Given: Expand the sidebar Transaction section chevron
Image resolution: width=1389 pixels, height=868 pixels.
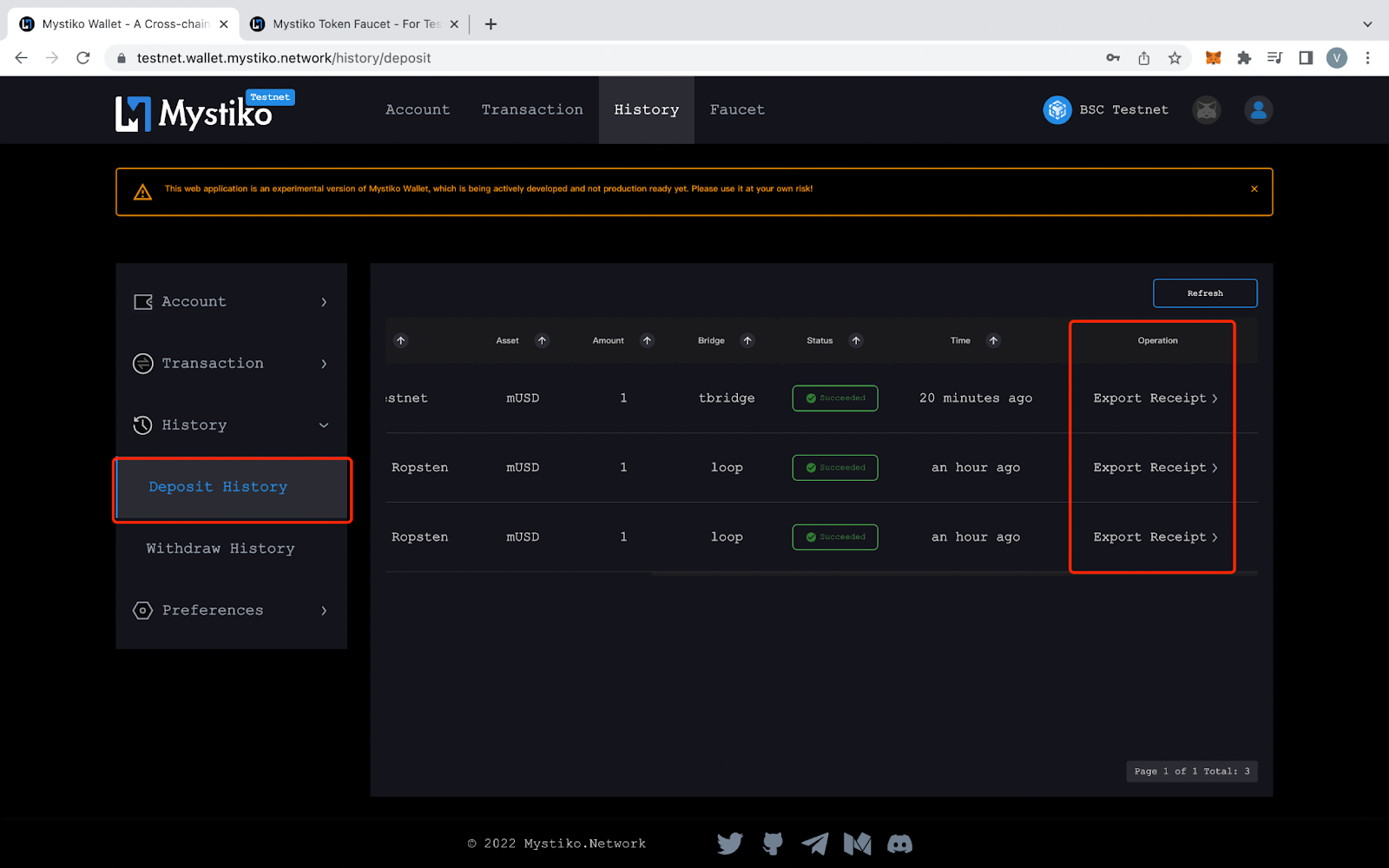Looking at the screenshot, I should (324, 364).
